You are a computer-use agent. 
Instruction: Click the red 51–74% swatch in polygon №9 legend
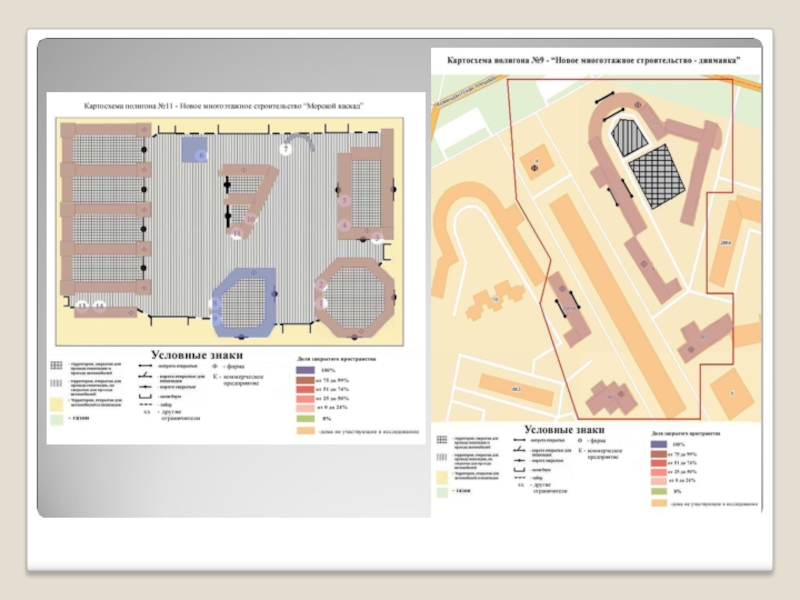click(659, 463)
